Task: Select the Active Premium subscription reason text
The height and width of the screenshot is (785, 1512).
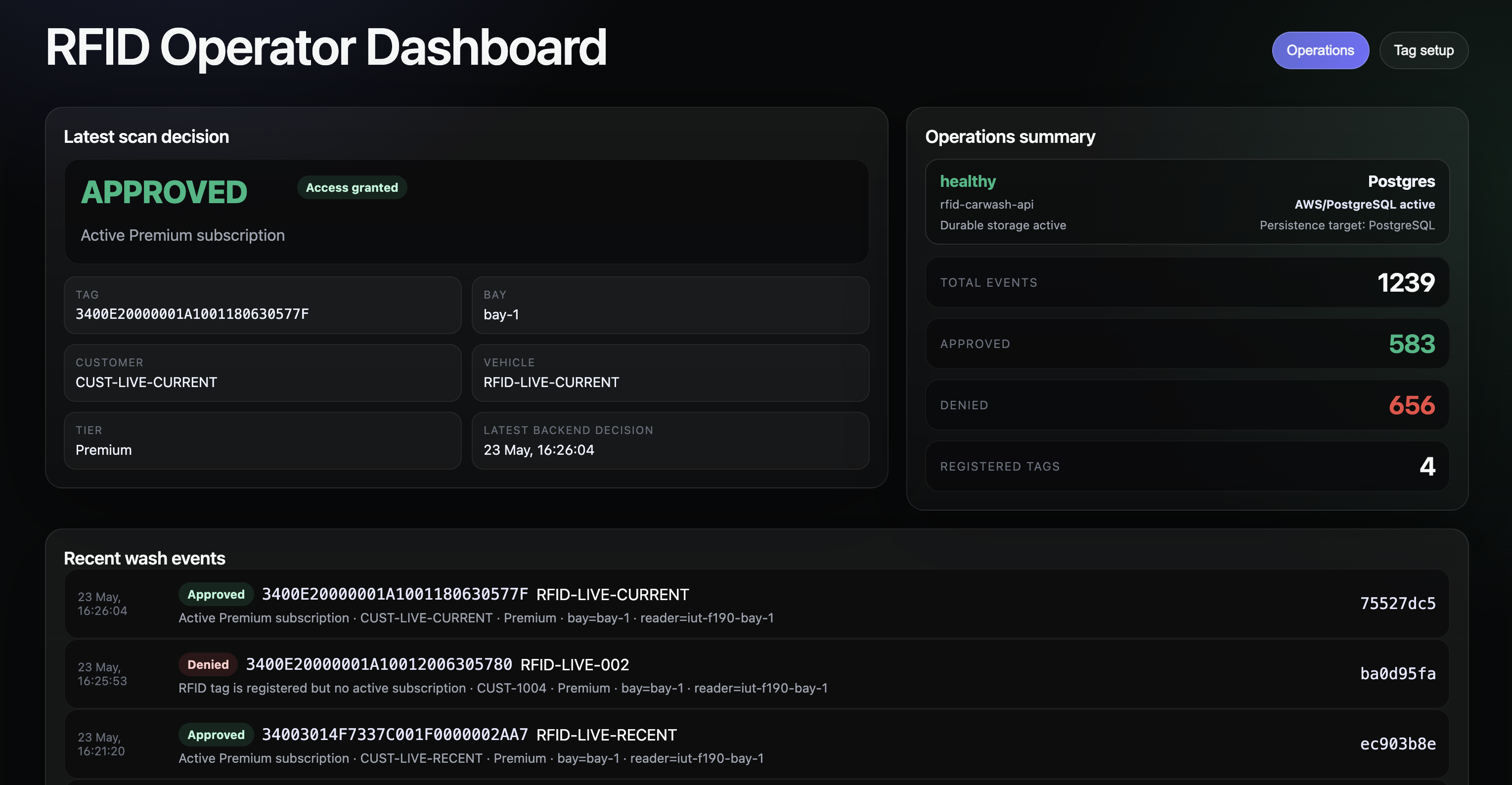Action: 182,235
